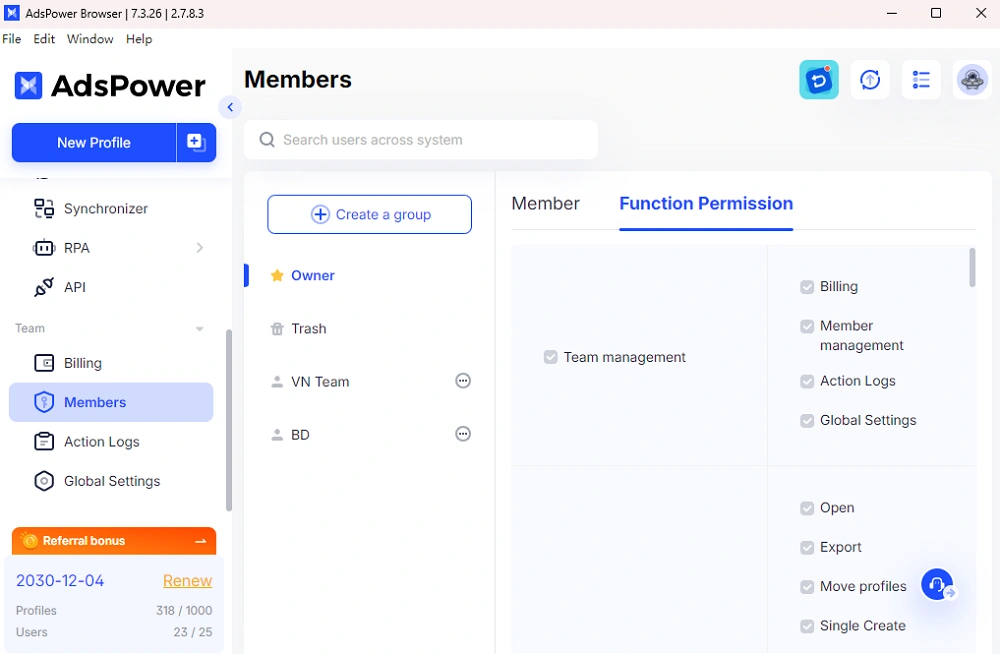Click the Profiles count 318 / 1000

pos(184,611)
